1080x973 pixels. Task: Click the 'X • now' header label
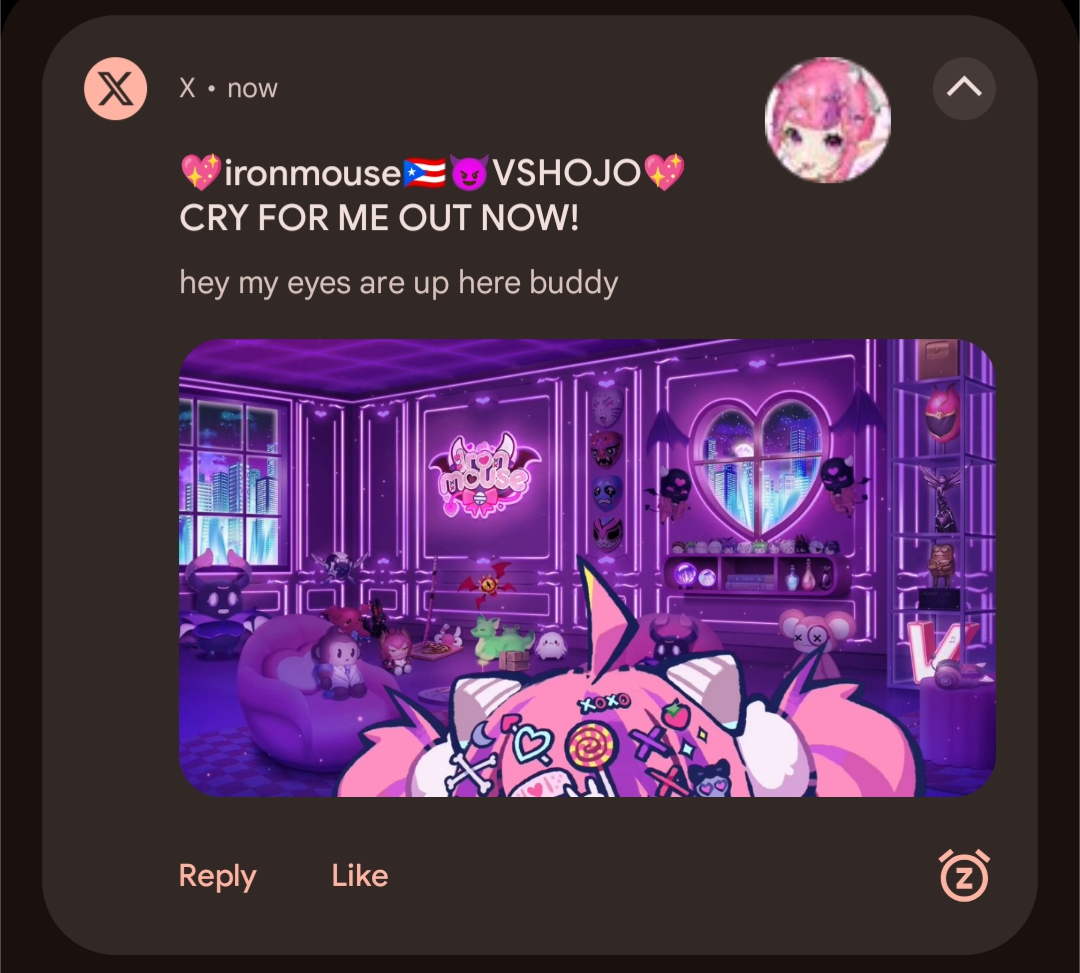pyautogui.click(x=228, y=88)
